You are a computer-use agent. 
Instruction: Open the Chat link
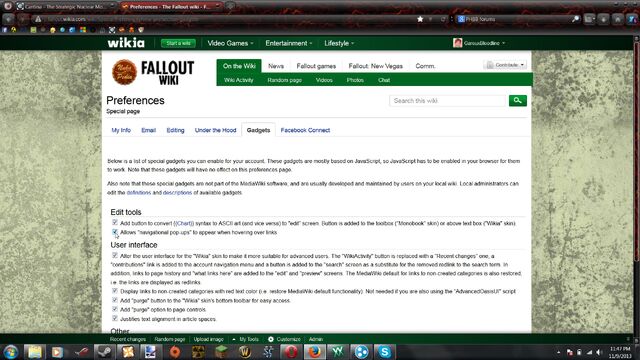(384, 80)
